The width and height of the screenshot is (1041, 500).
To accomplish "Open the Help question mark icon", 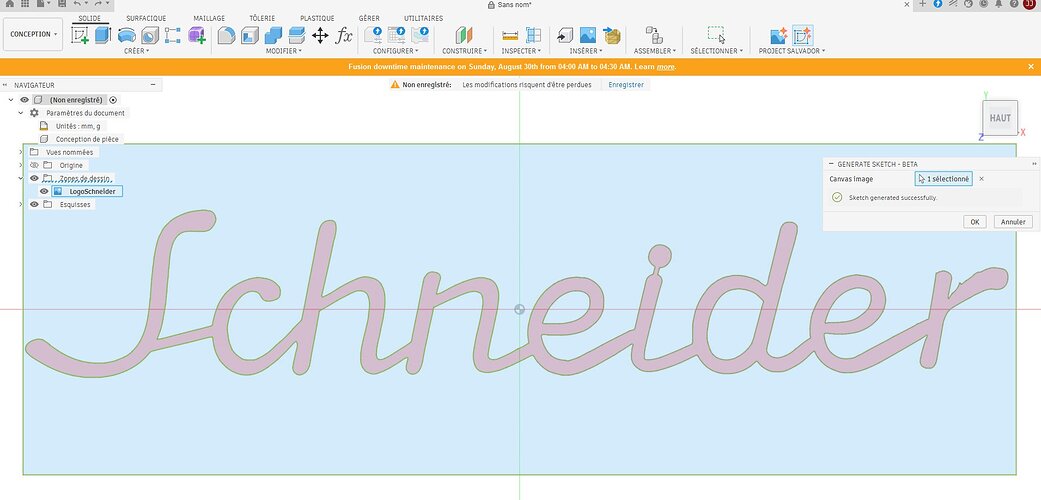I will pos(1014,4).
